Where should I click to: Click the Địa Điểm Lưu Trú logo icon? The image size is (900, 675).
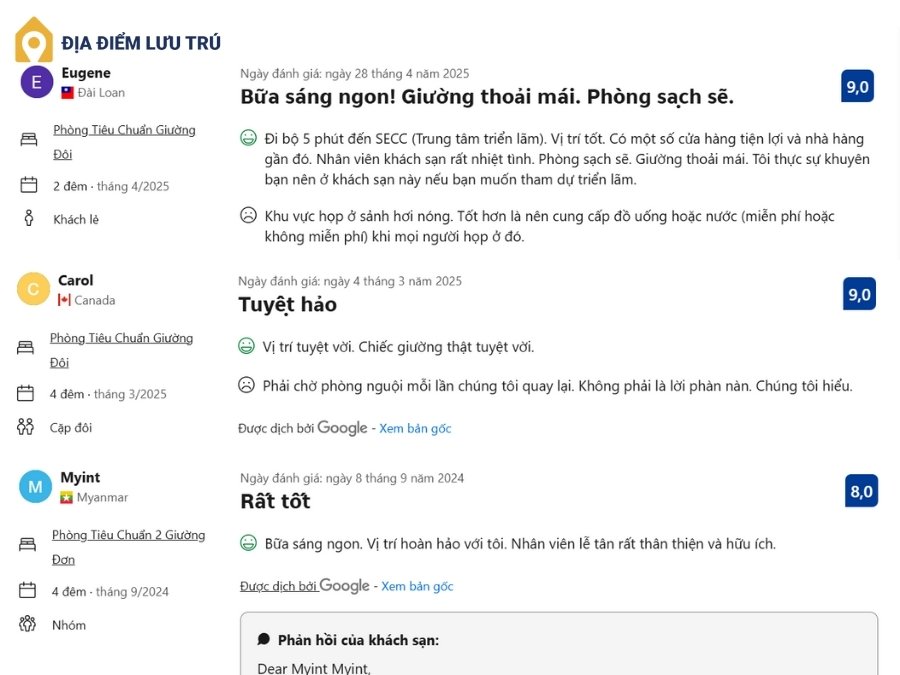(34, 41)
